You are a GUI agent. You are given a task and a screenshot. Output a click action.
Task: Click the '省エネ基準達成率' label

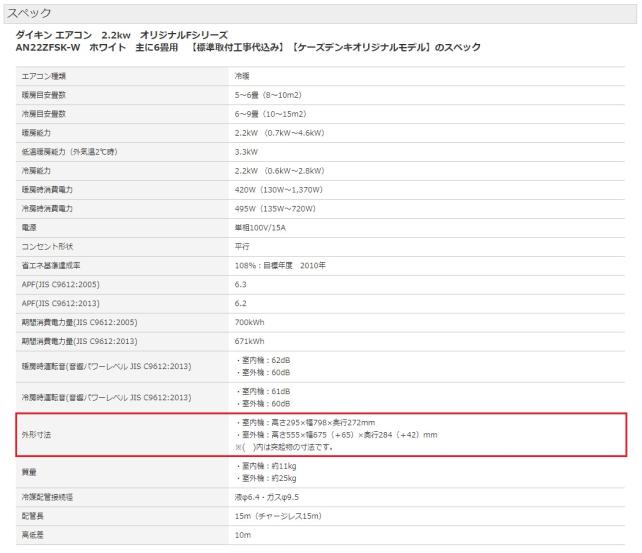pos(51,266)
